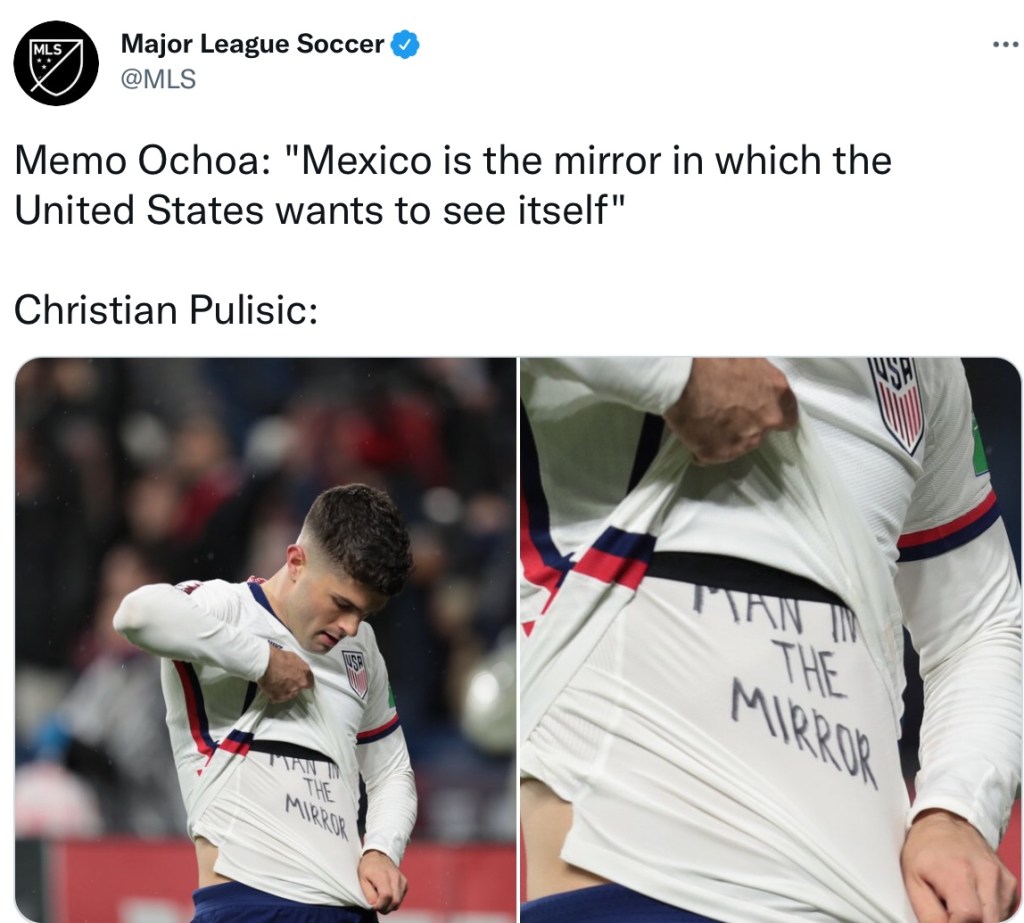This screenshot has width=1024, height=923.
Task: Click the USA crest in left photo
Action: (x=357, y=673)
